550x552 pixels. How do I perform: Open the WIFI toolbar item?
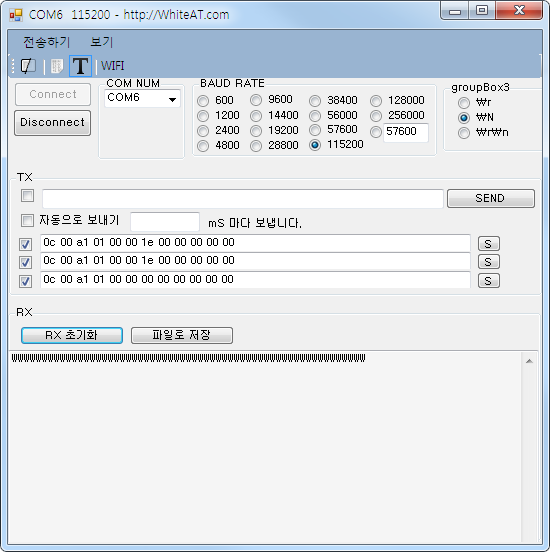pyautogui.click(x=112, y=66)
